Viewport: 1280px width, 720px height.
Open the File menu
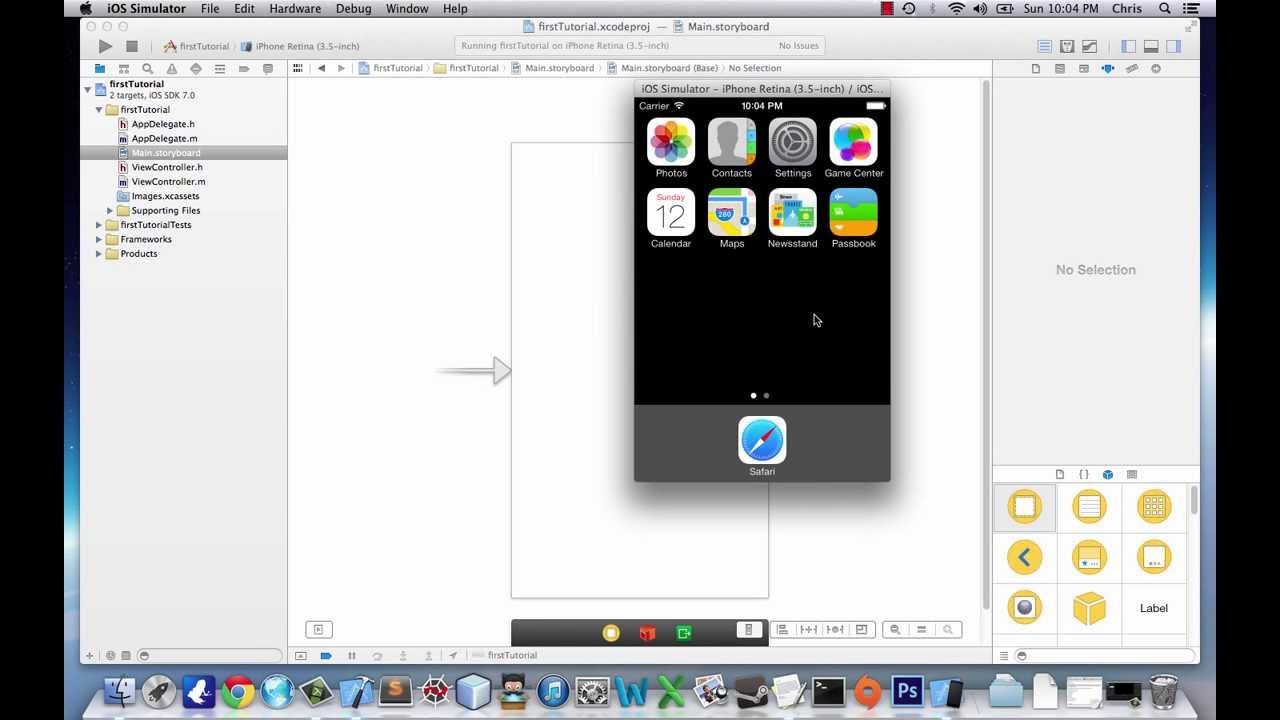210,8
